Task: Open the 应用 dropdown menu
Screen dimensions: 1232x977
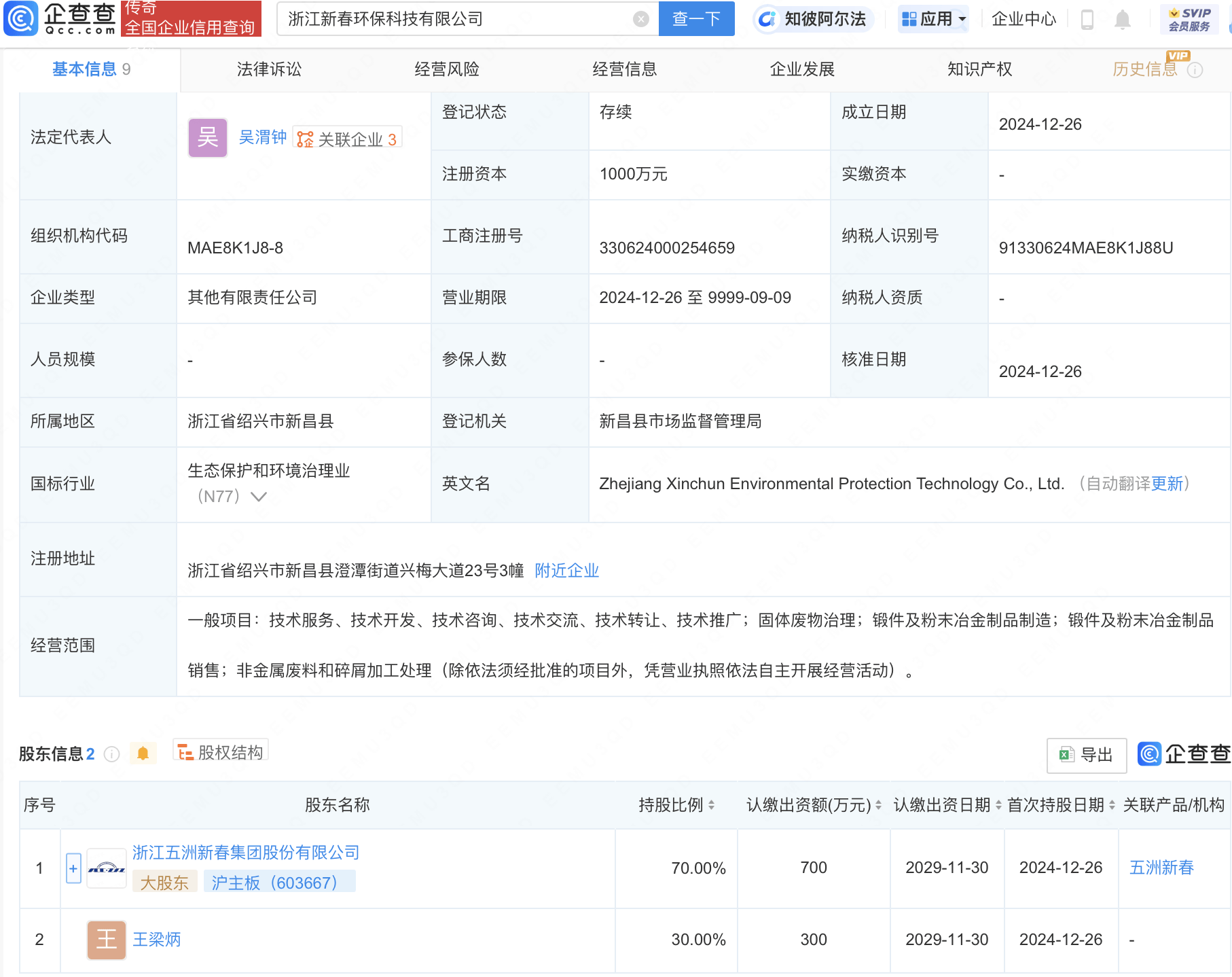Action: pyautogui.click(x=933, y=19)
